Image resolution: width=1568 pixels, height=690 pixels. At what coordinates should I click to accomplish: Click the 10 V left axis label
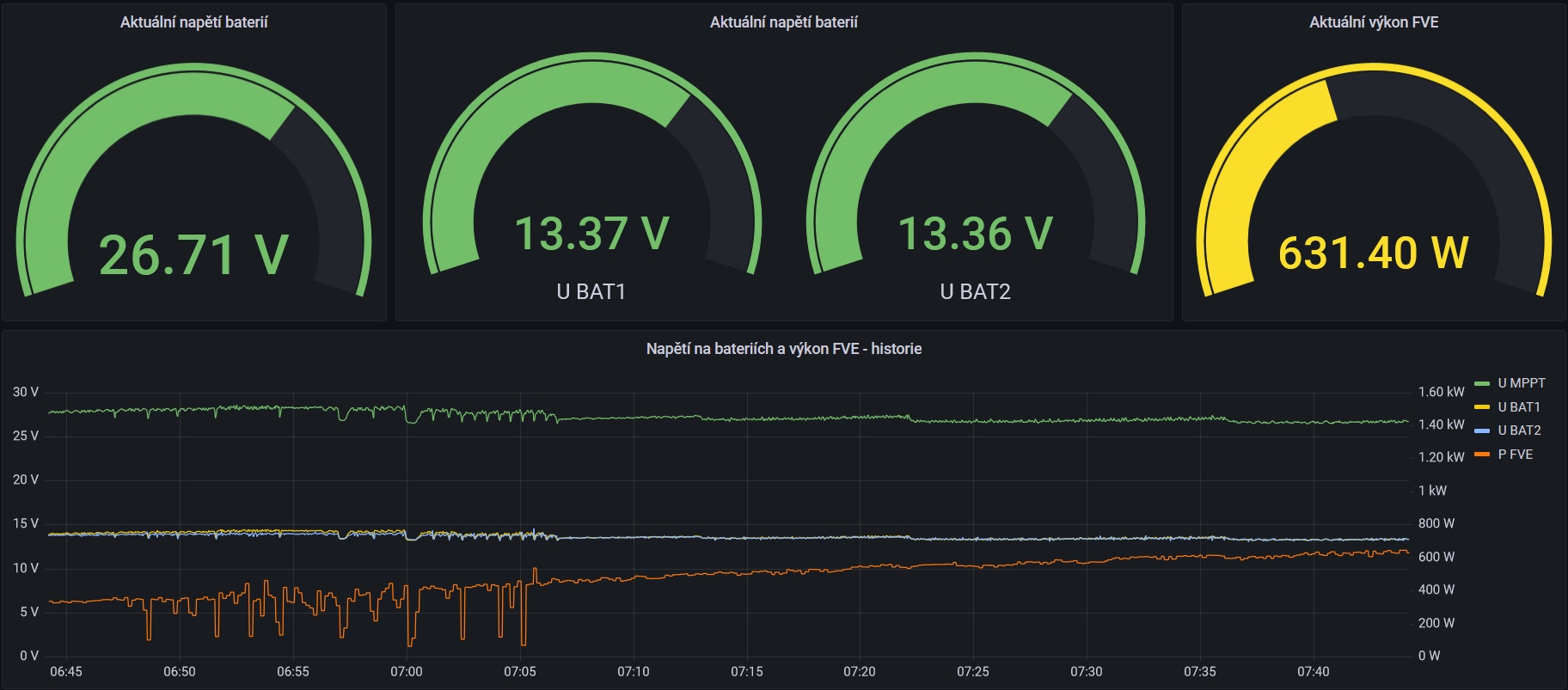26,568
